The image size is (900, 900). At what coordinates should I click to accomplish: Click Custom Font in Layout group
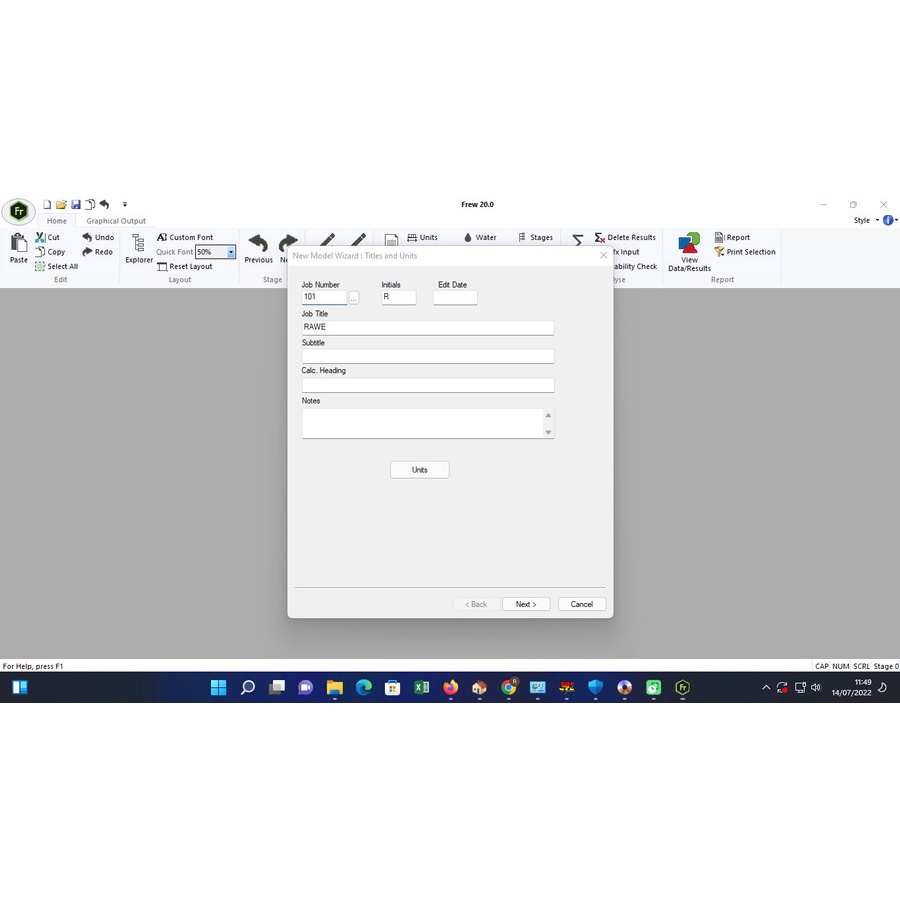185,237
